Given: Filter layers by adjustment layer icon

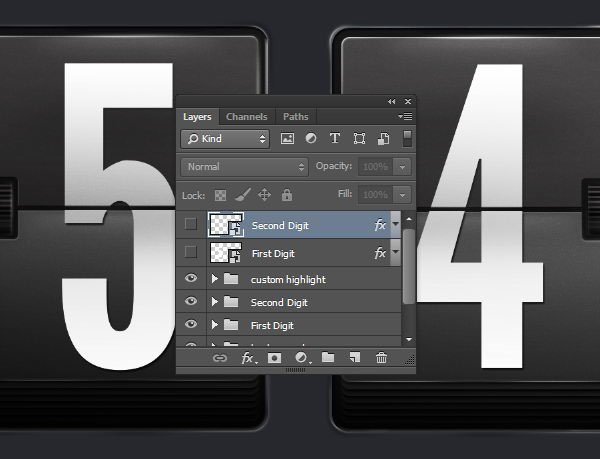Looking at the screenshot, I should [311, 138].
